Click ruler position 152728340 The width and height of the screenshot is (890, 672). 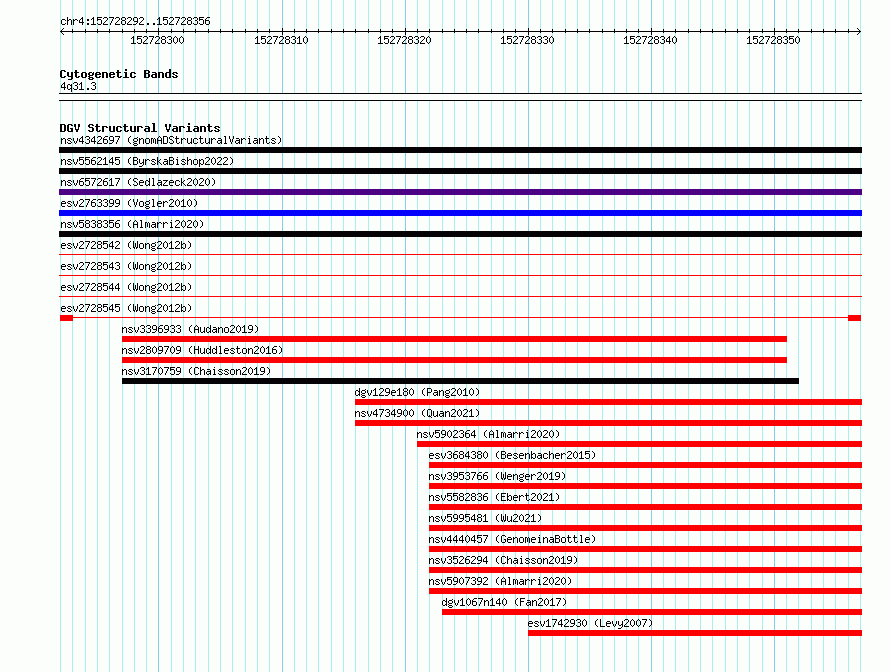pos(650,40)
